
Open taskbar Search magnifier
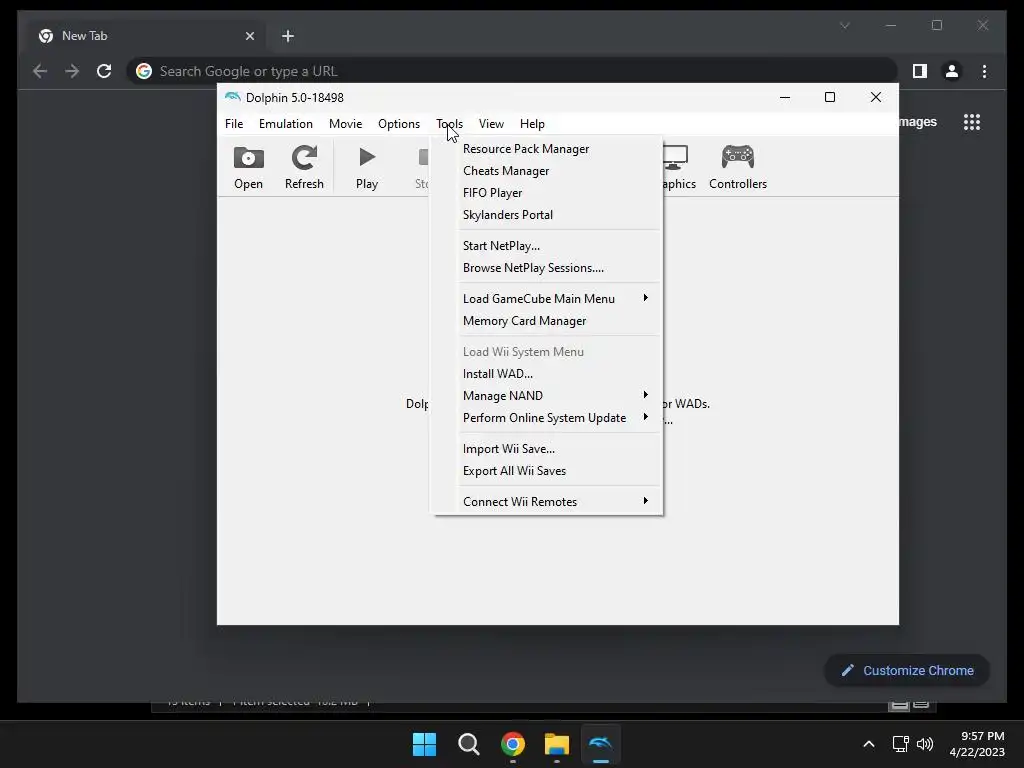click(468, 744)
